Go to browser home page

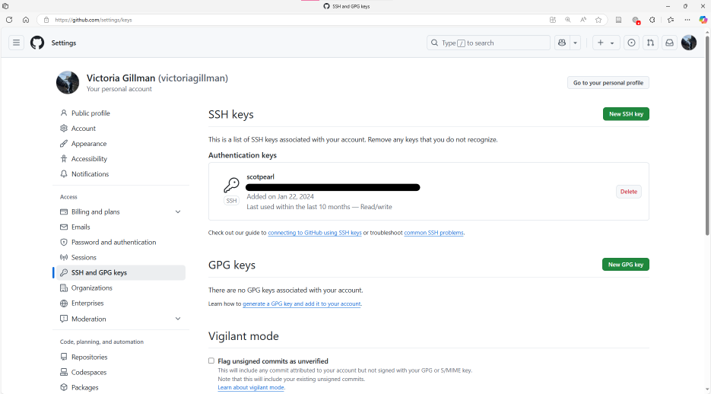(x=26, y=20)
